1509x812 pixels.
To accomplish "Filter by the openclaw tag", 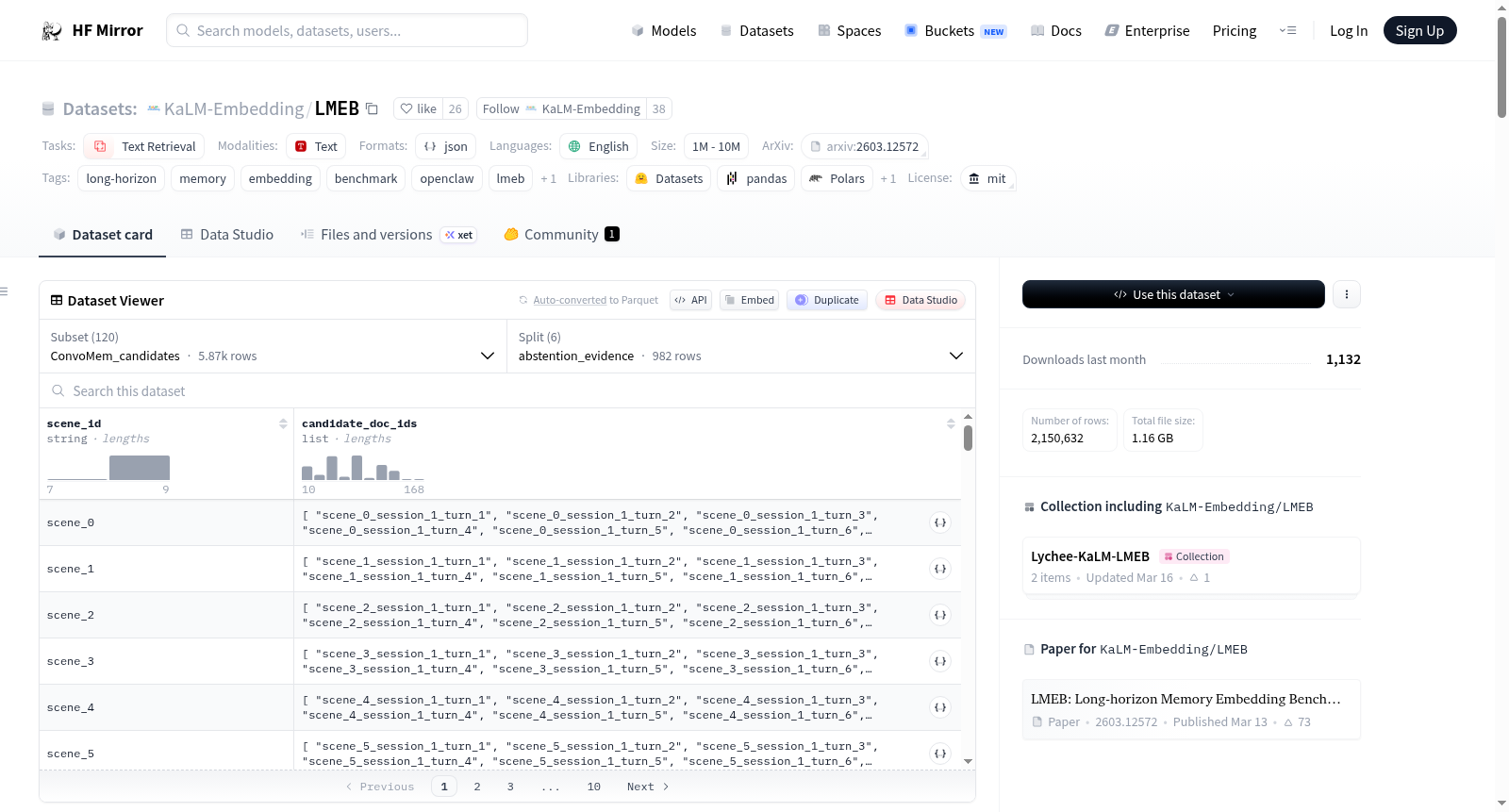I will (447, 178).
